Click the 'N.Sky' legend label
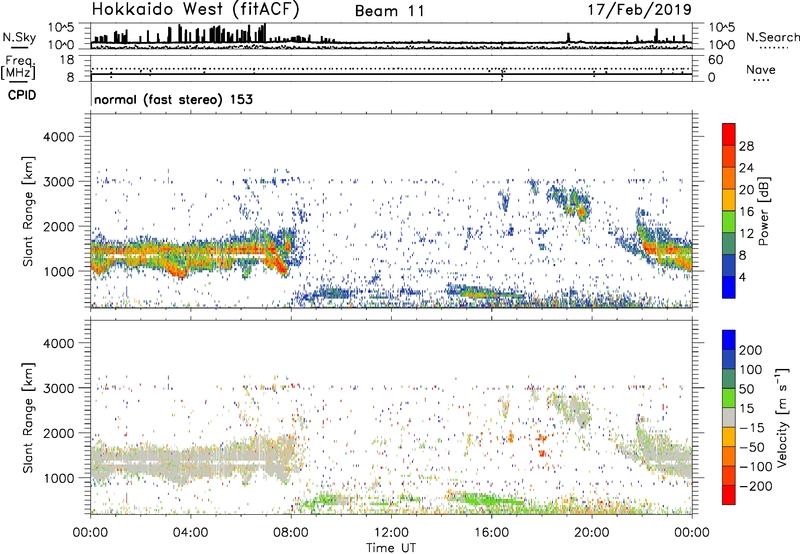The image size is (800, 554). pyautogui.click(x=19, y=37)
